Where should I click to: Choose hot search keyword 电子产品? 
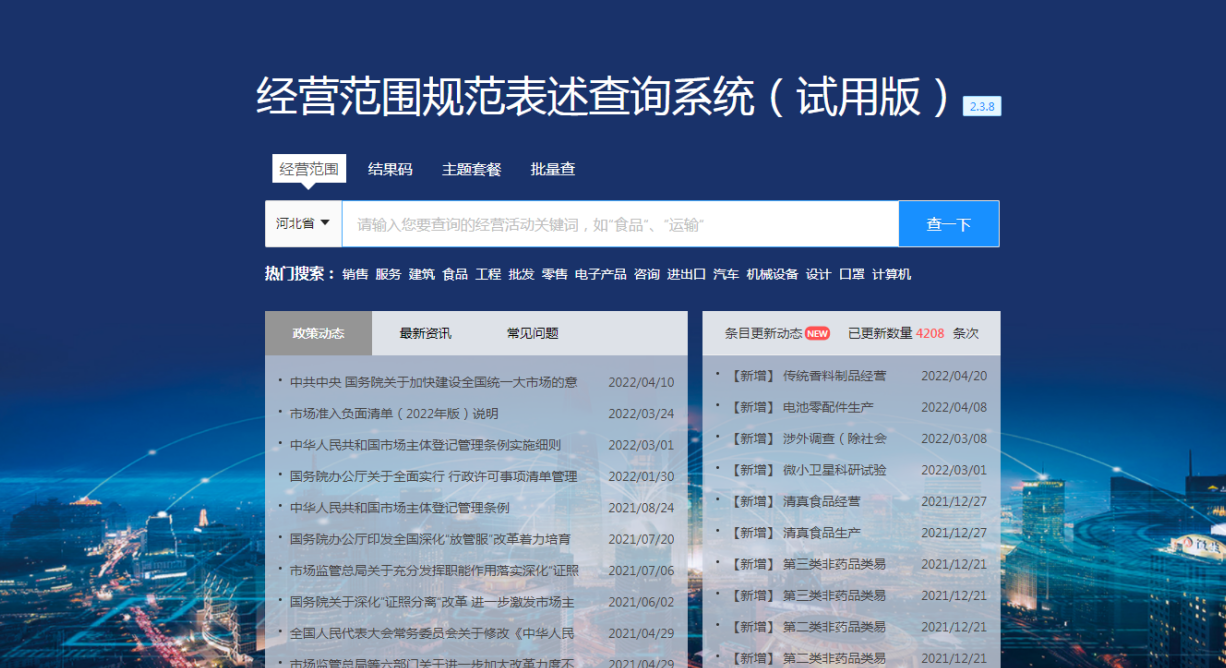(600, 274)
